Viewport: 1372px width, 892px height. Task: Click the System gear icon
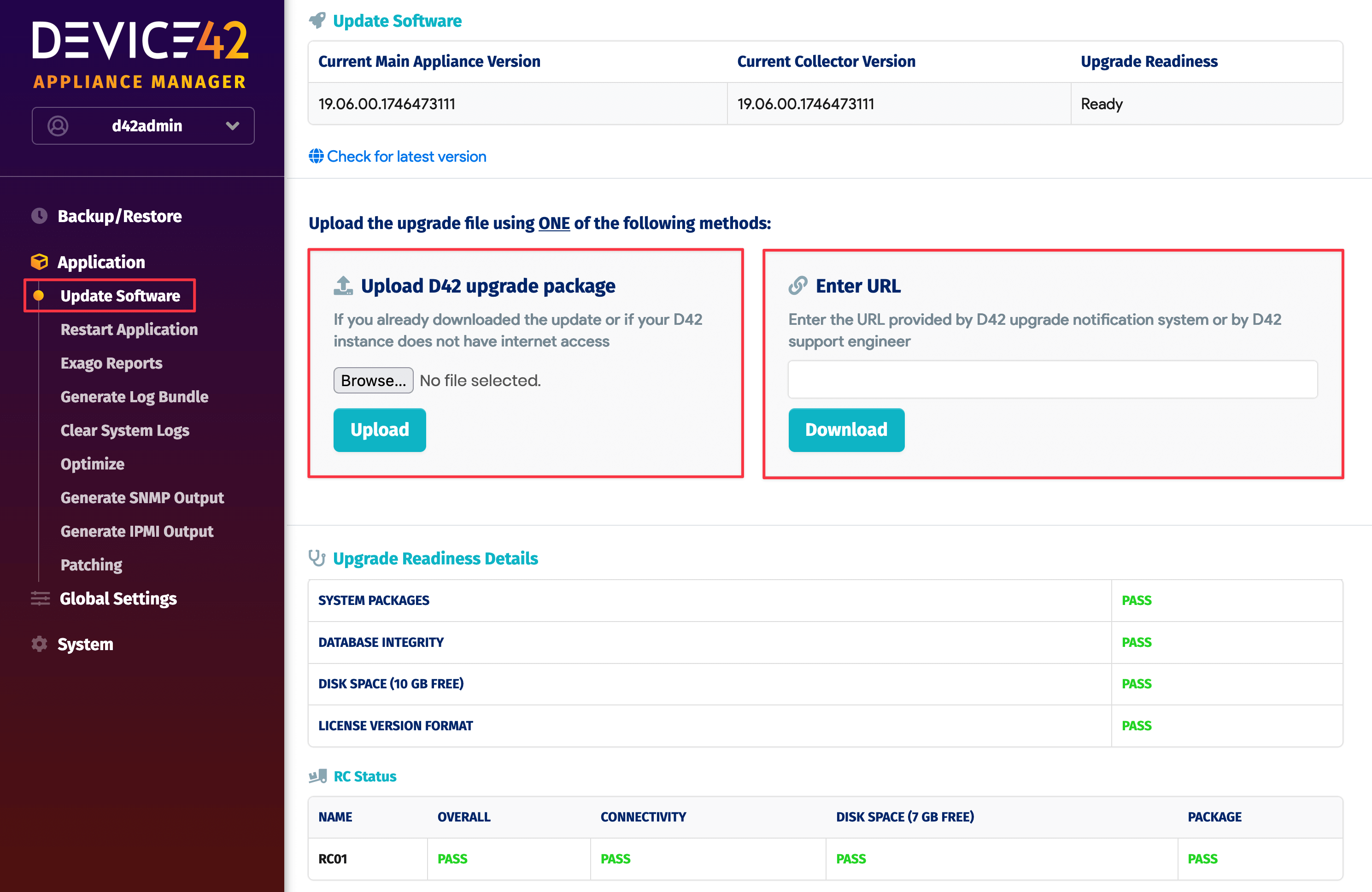click(39, 644)
